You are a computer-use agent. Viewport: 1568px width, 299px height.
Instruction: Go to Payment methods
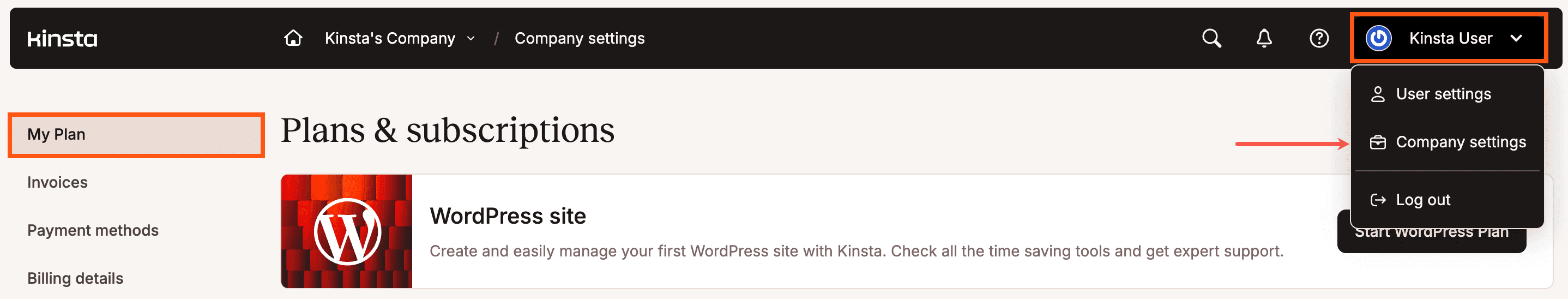tap(93, 231)
